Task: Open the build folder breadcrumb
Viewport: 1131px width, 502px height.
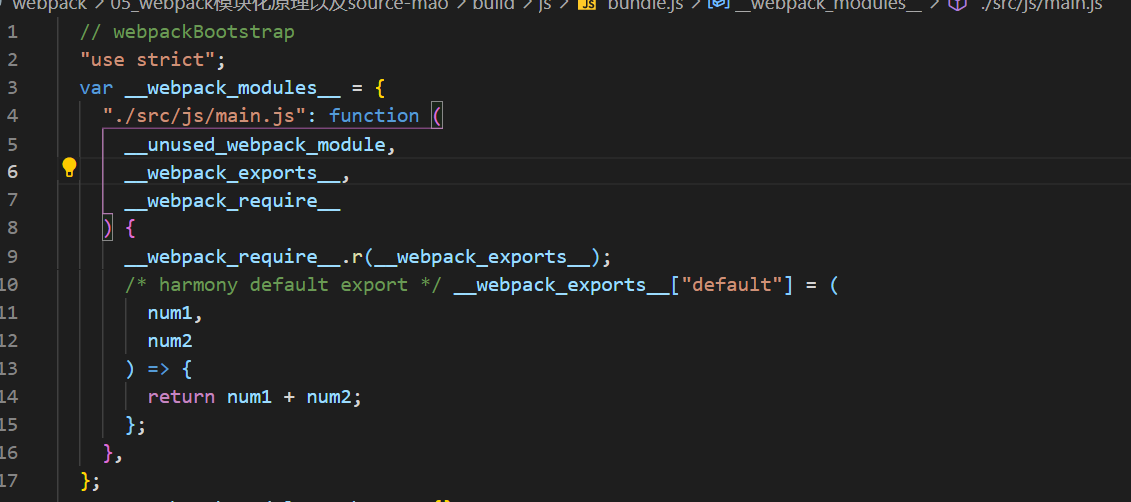Action: [x=493, y=5]
